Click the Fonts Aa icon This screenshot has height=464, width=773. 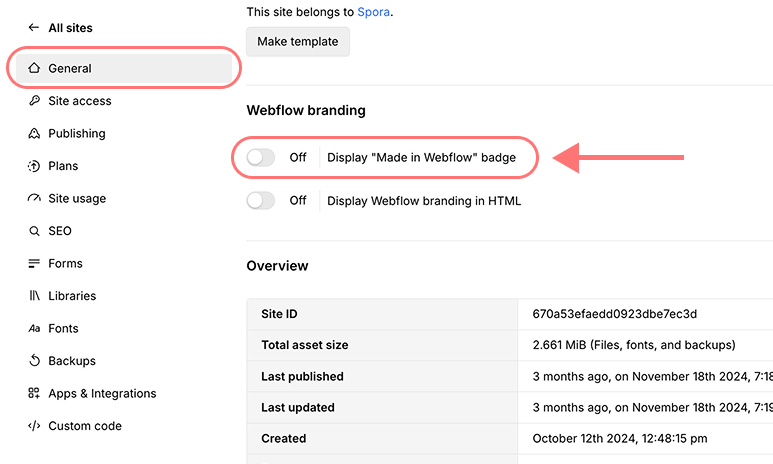point(34,328)
